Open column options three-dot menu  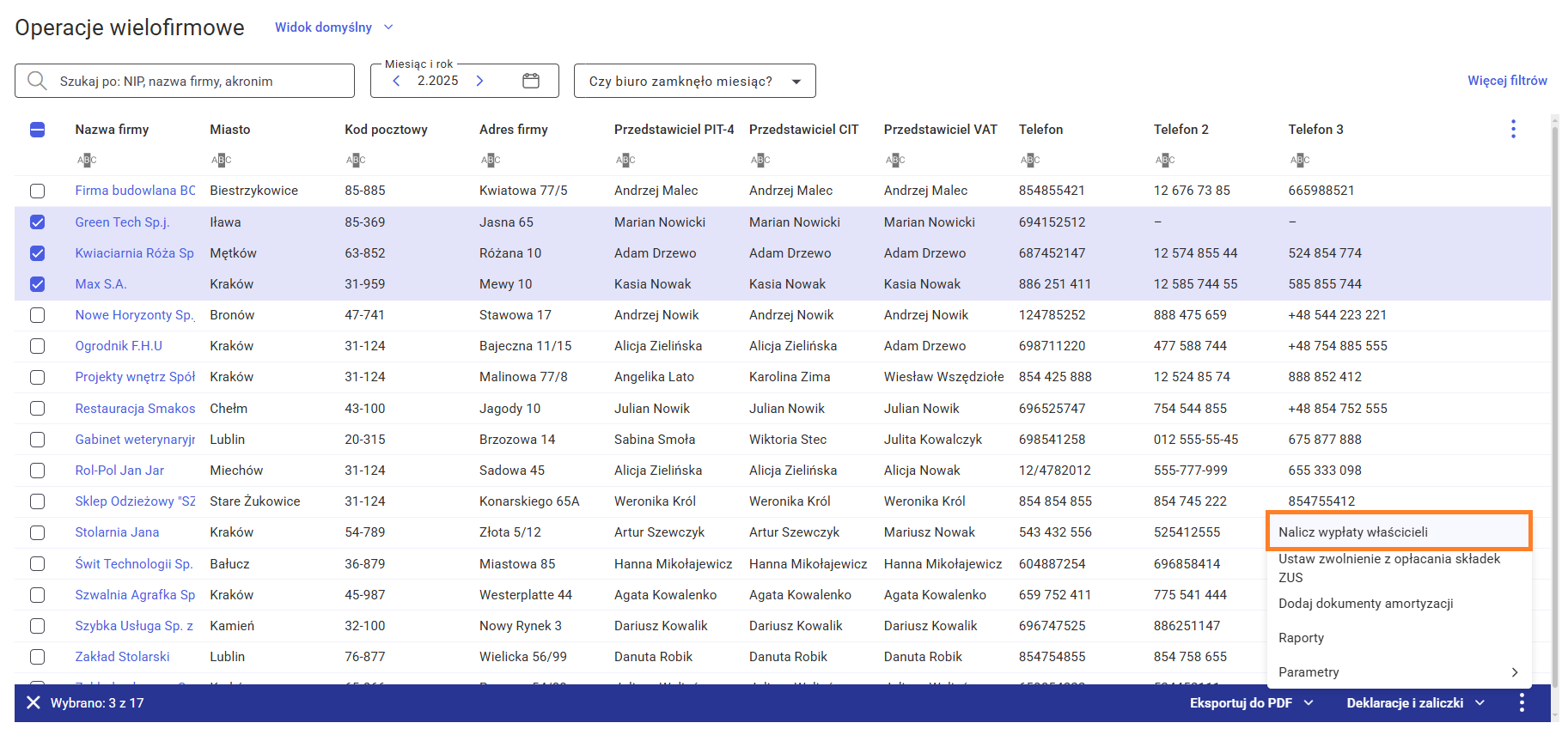pyautogui.click(x=1513, y=129)
